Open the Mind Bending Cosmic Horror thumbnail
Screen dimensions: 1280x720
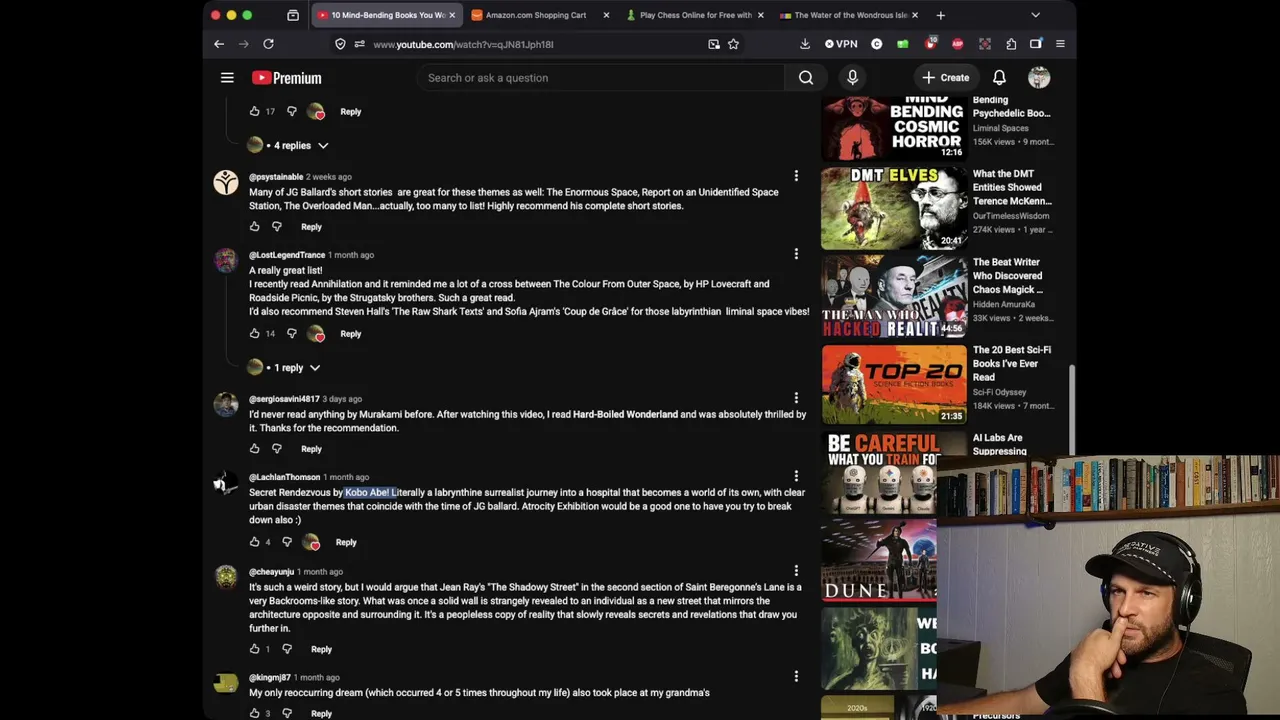894,128
